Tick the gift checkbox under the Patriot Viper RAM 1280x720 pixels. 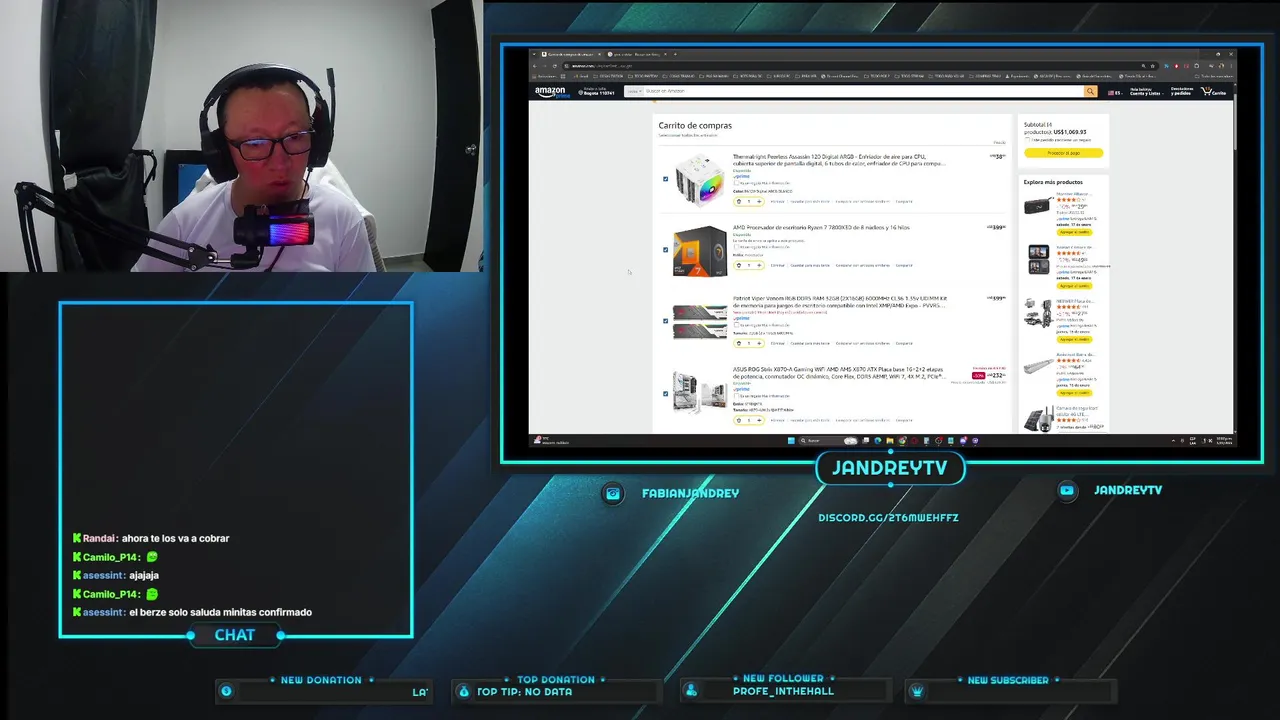click(x=736, y=325)
